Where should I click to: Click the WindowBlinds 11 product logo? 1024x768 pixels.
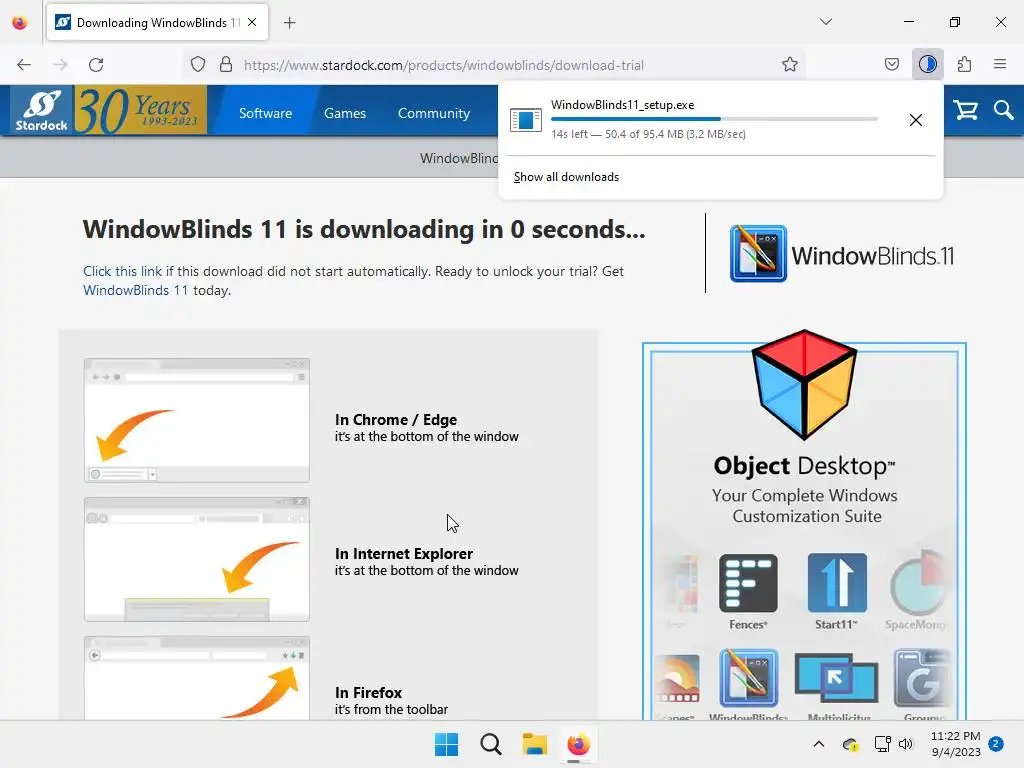click(x=841, y=254)
